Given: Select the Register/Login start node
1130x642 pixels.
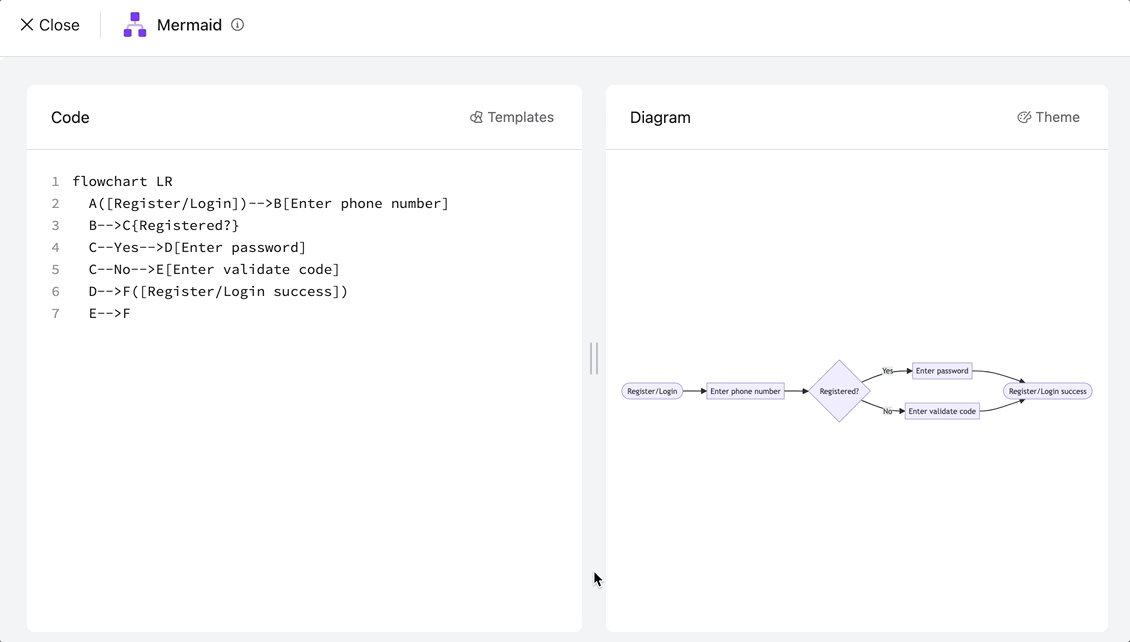Looking at the screenshot, I should pos(652,391).
